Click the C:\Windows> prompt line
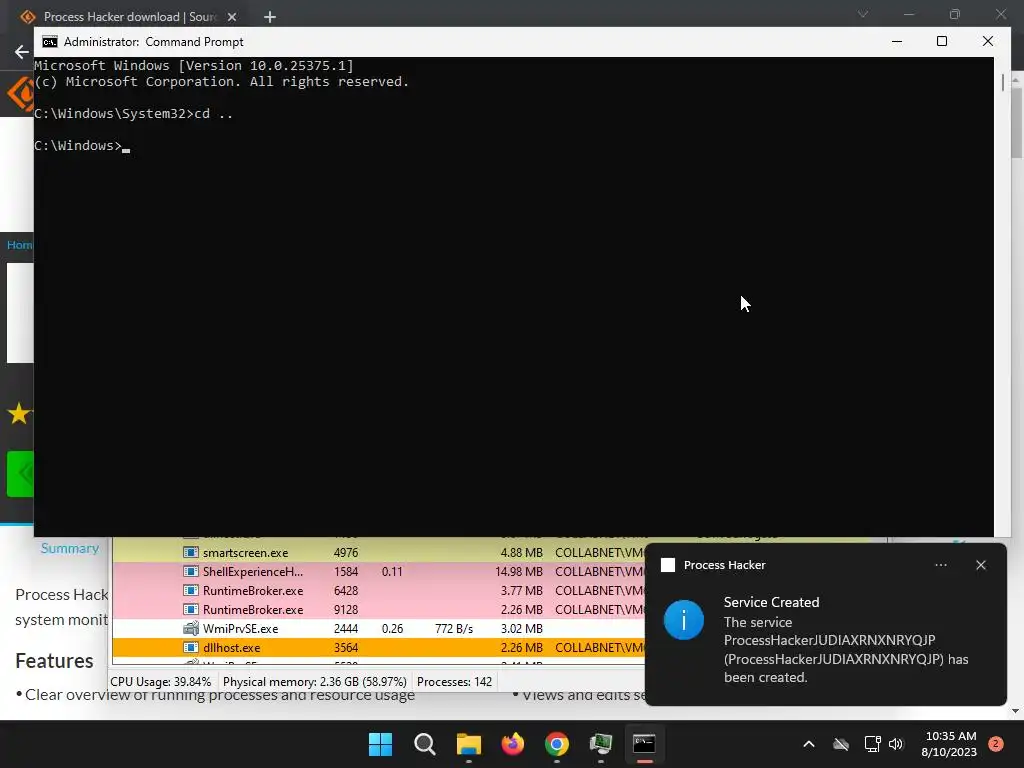 82,146
